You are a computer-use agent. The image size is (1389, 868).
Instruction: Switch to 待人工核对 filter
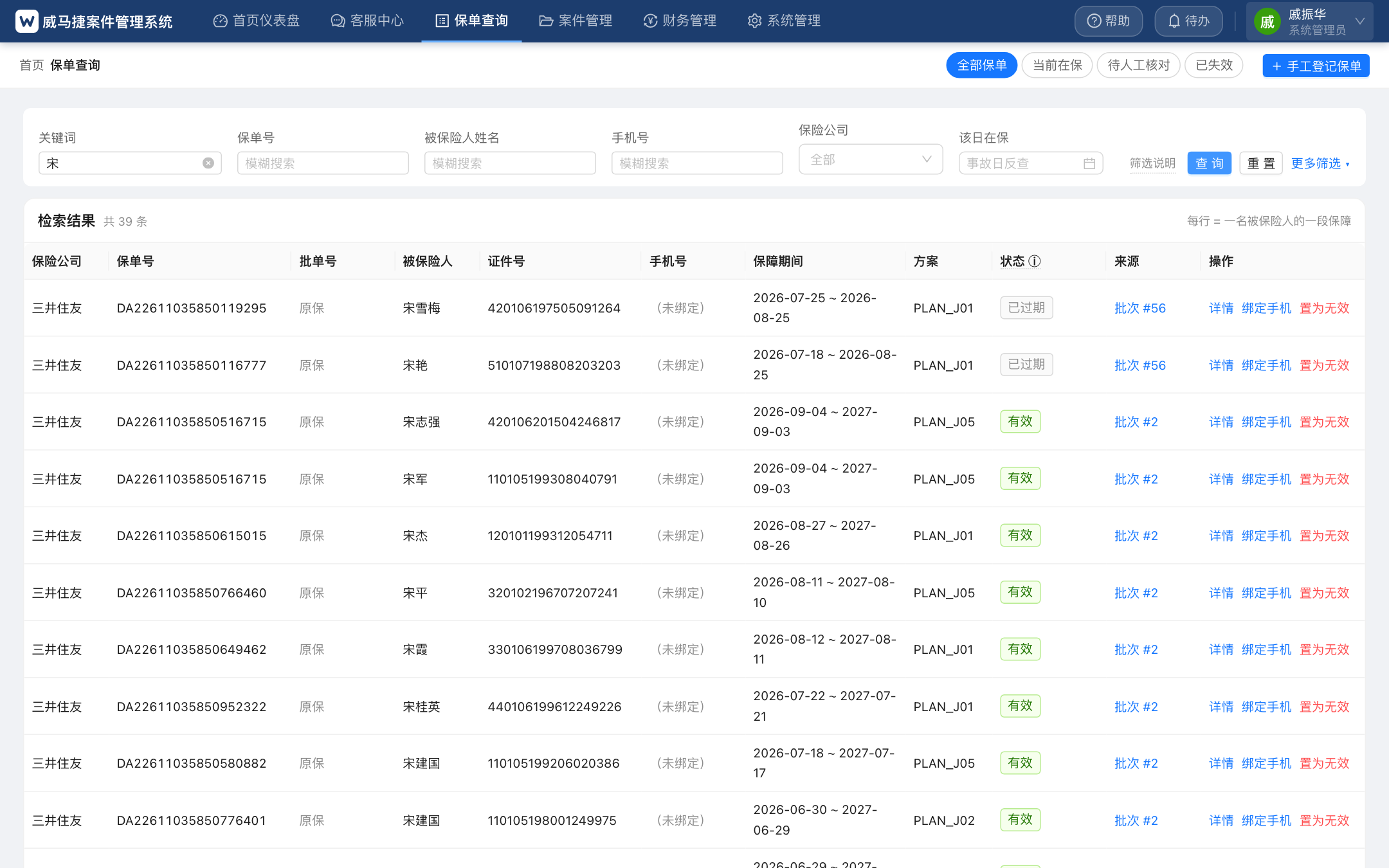tap(1138, 65)
